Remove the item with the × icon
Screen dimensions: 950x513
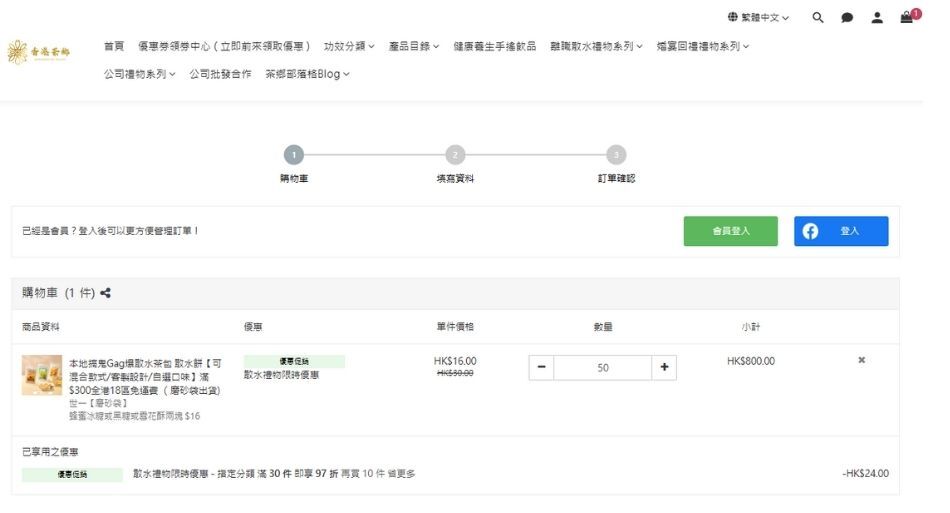point(861,360)
